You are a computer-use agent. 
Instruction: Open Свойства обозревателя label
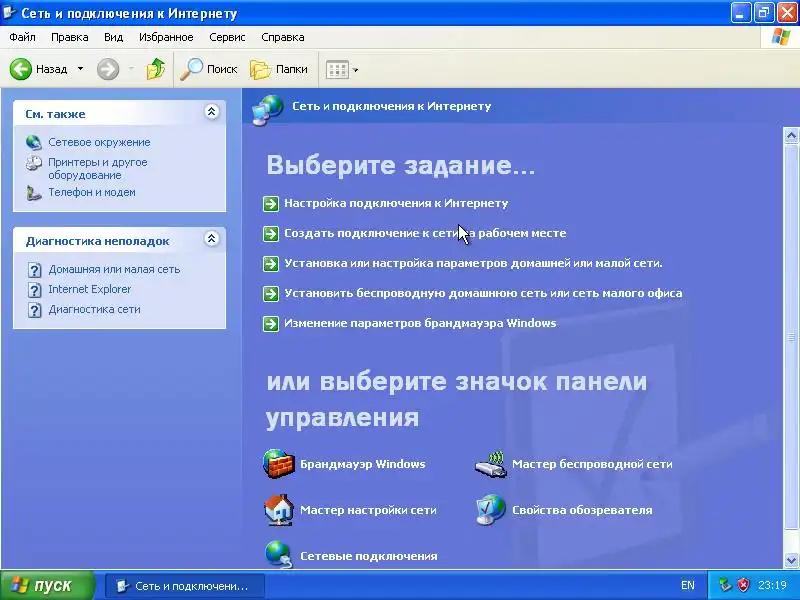coord(582,510)
